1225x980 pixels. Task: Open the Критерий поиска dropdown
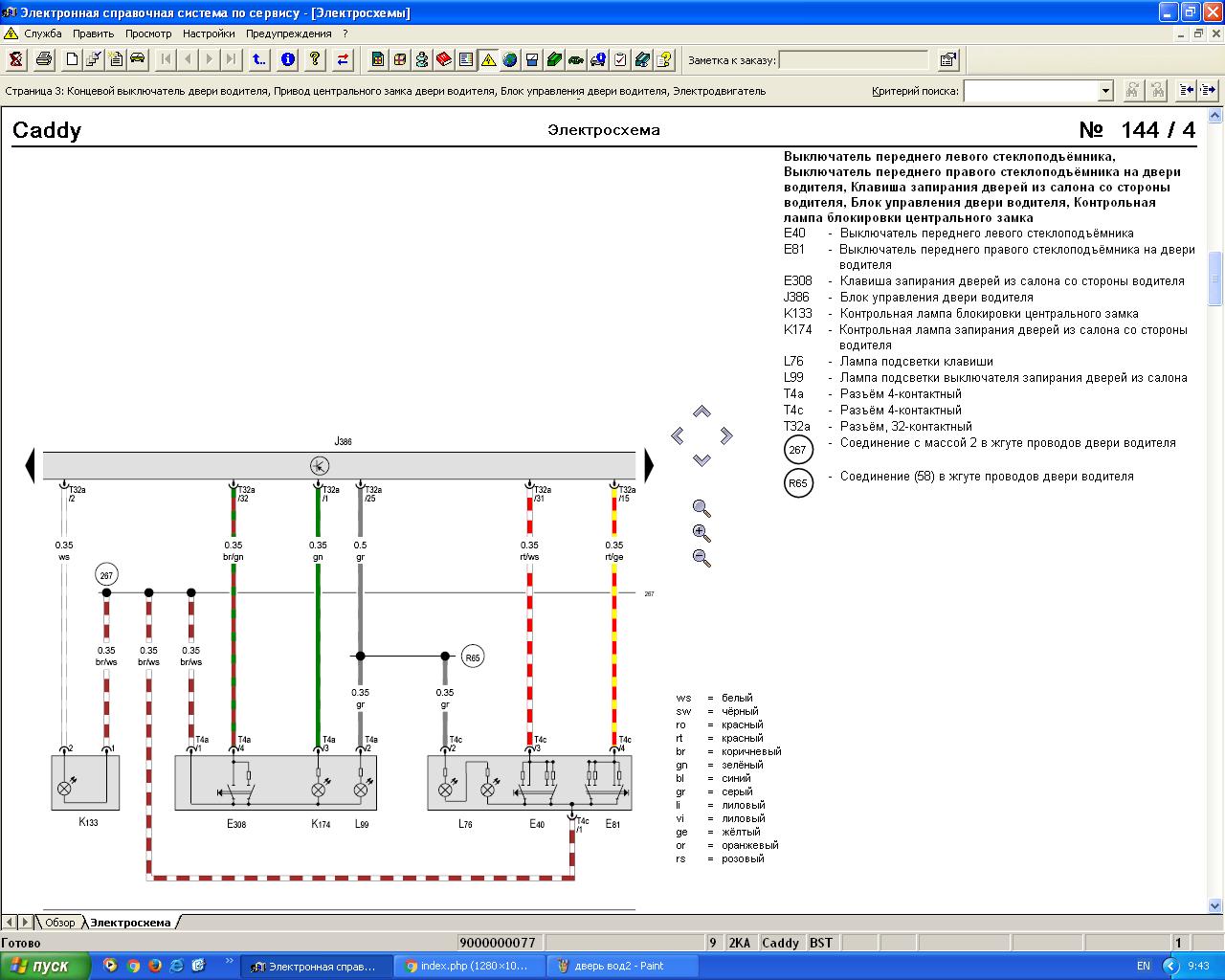(x=1106, y=91)
